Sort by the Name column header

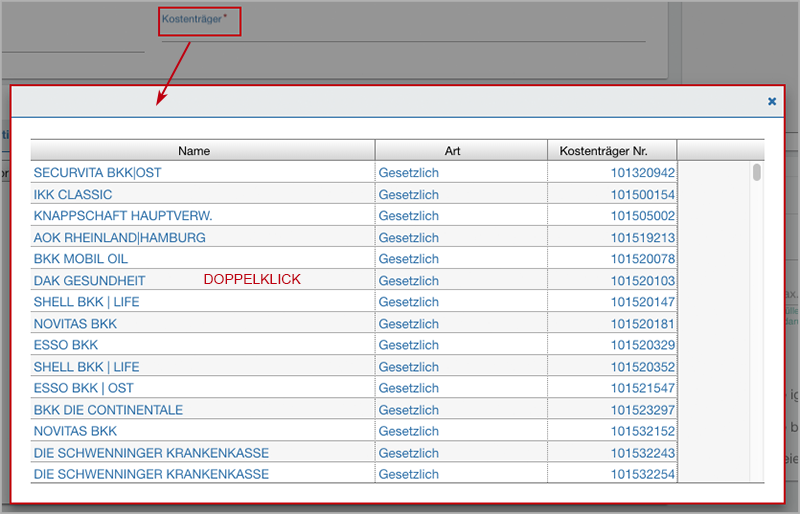[203, 151]
